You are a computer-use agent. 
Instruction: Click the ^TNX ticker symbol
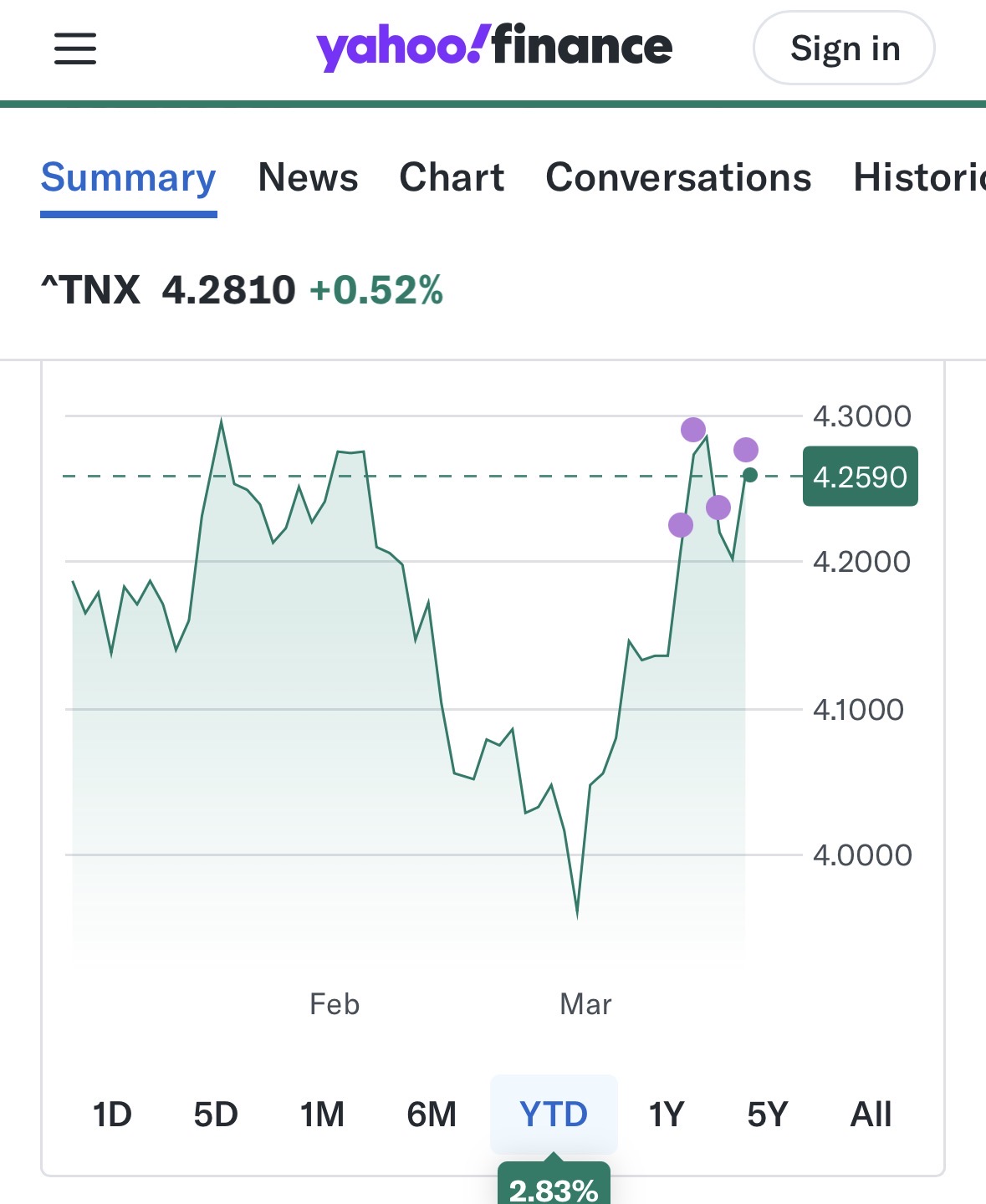point(91,290)
